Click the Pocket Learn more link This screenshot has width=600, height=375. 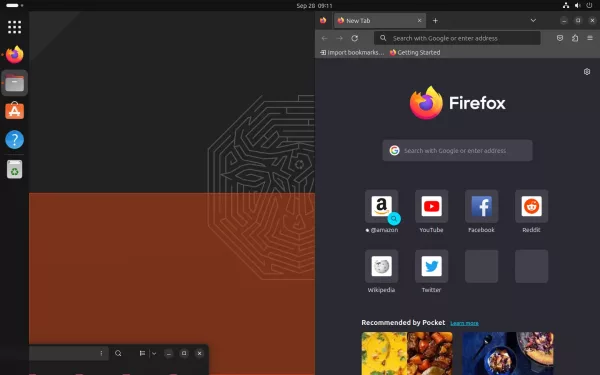click(464, 323)
